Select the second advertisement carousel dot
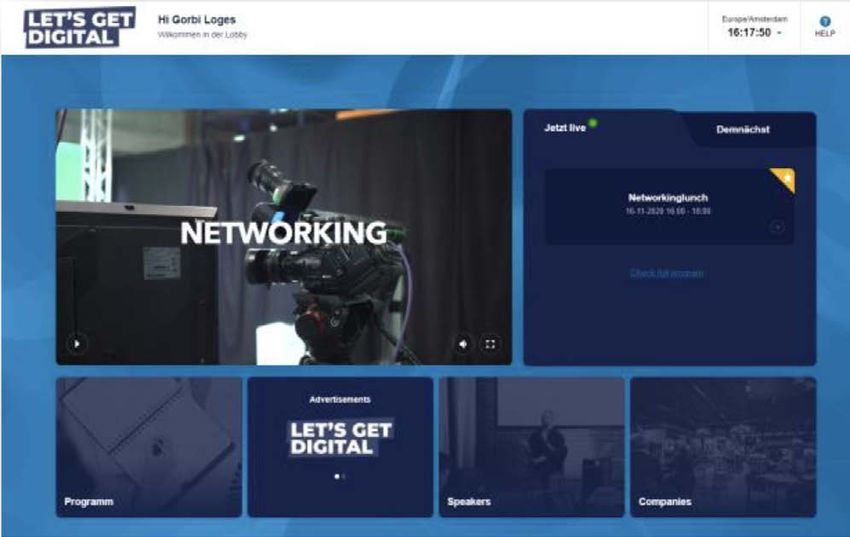Image resolution: width=850 pixels, height=537 pixels. [344, 476]
